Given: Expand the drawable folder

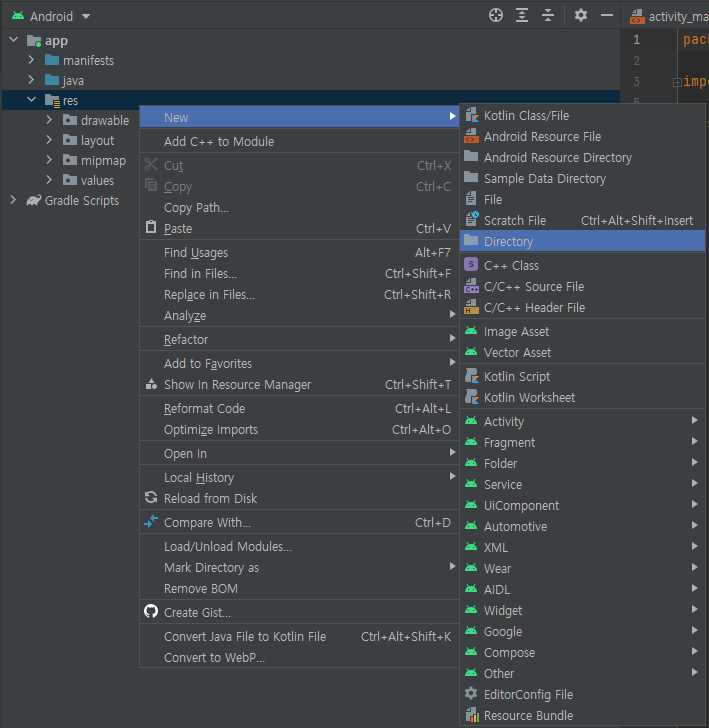Looking at the screenshot, I should pyautogui.click(x=49, y=120).
